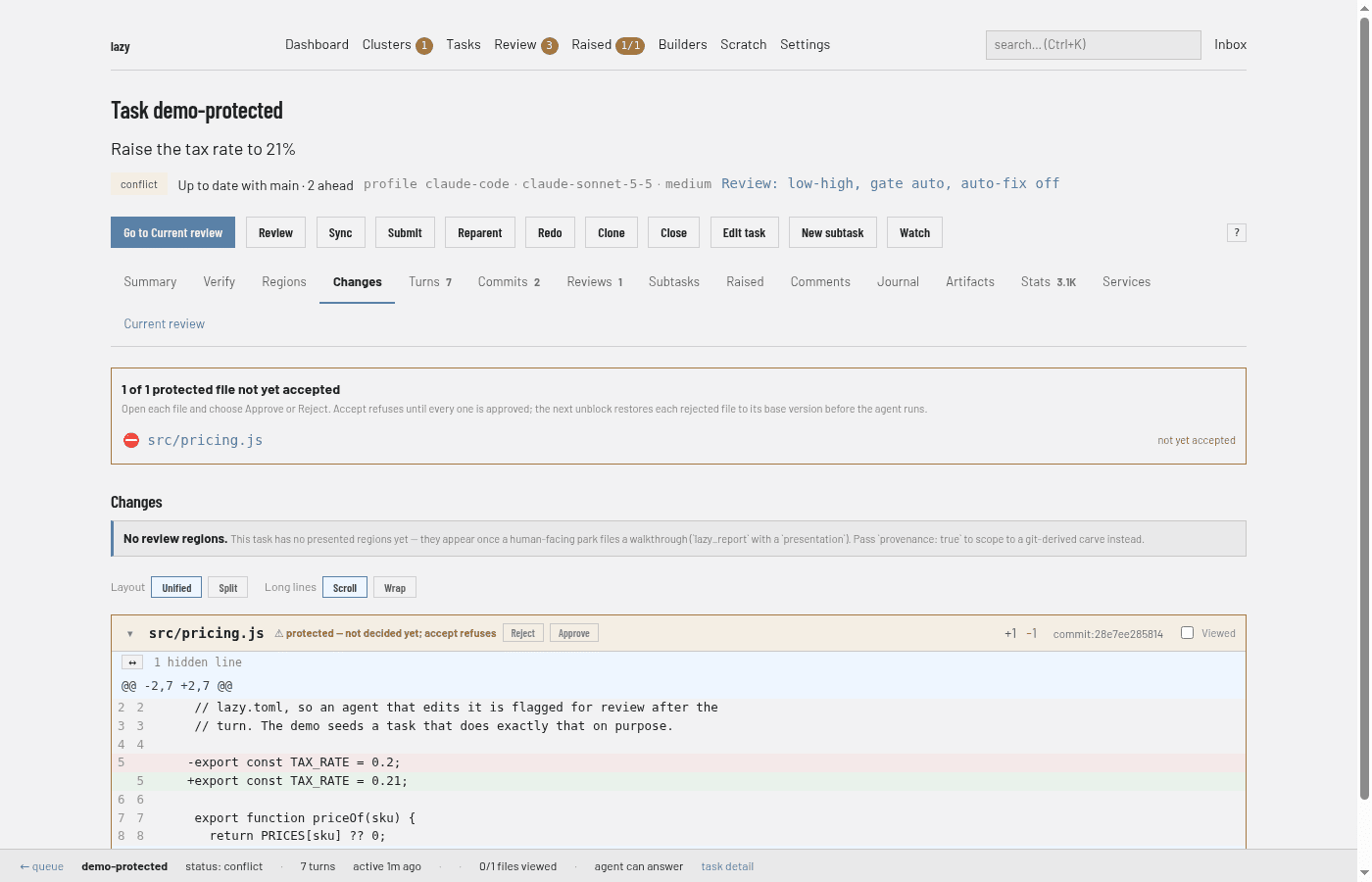This screenshot has width=1372, height=882.
Task: Click the Sync button
Action: click(340, 232)
